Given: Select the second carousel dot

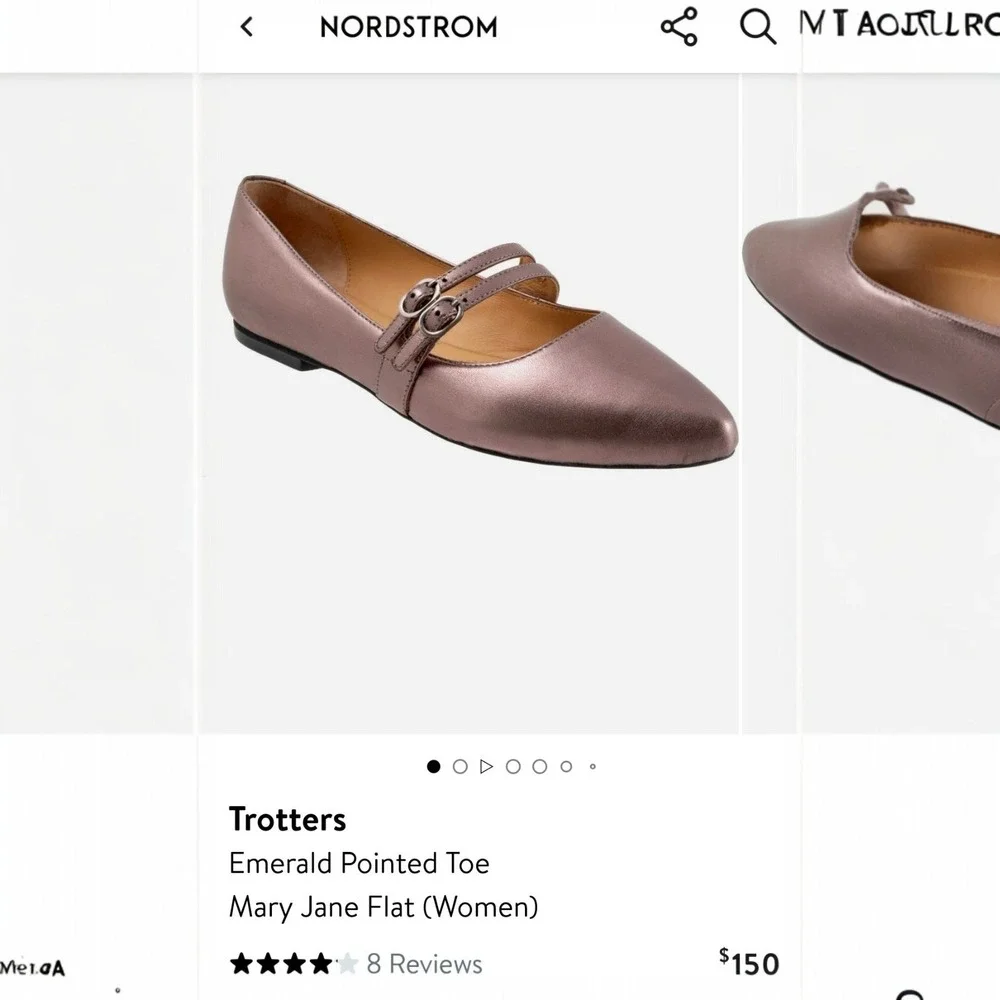Looking at the screenshot, I should (x=460, y=766).
